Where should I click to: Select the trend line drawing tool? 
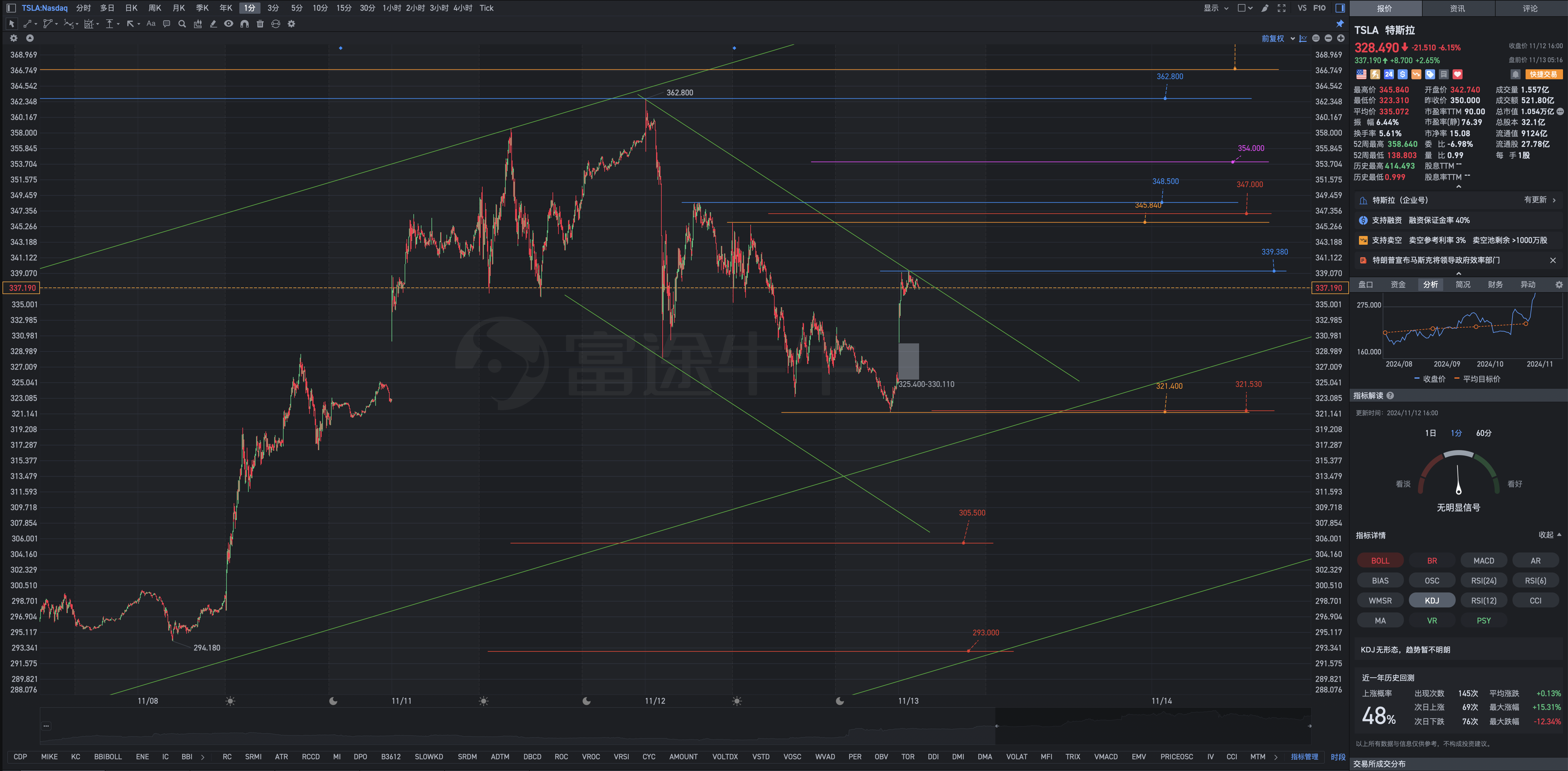(x=28, y=24)
